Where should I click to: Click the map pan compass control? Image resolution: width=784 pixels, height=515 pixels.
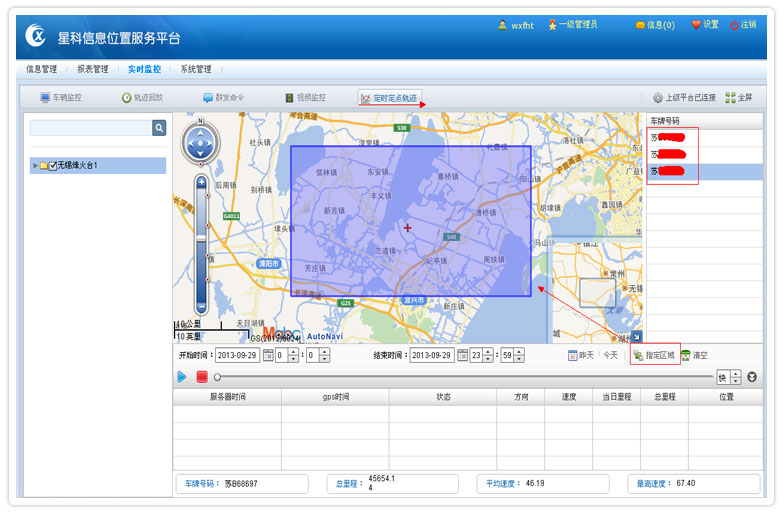click(200, 145)
